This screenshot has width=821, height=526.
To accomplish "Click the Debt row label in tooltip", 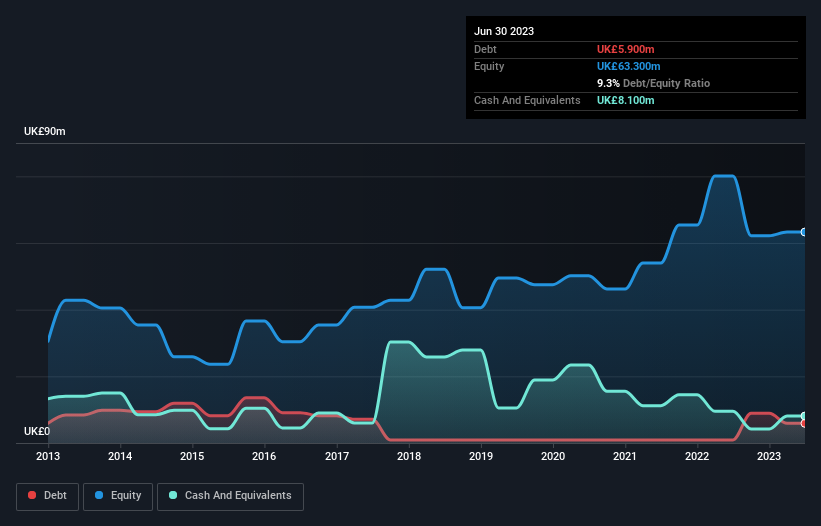I will point(485,49).
